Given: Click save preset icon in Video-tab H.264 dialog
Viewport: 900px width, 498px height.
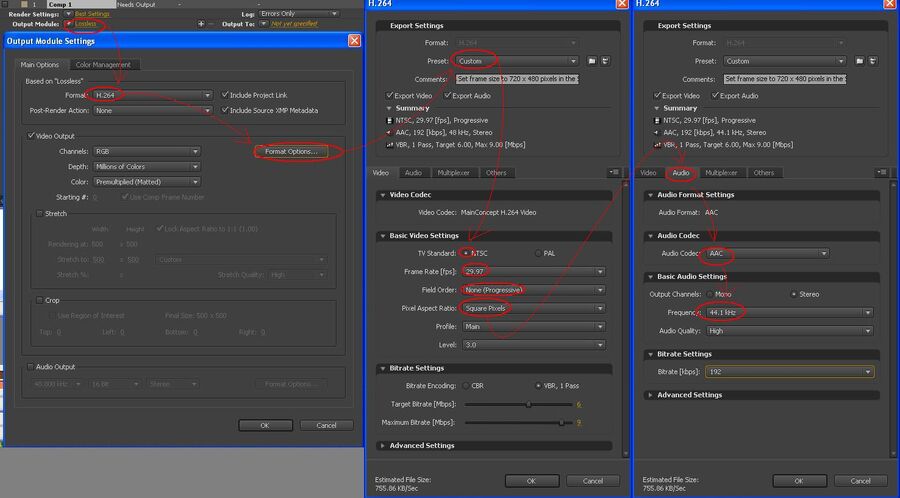Looking at the screenshot, I should point(592,61).
